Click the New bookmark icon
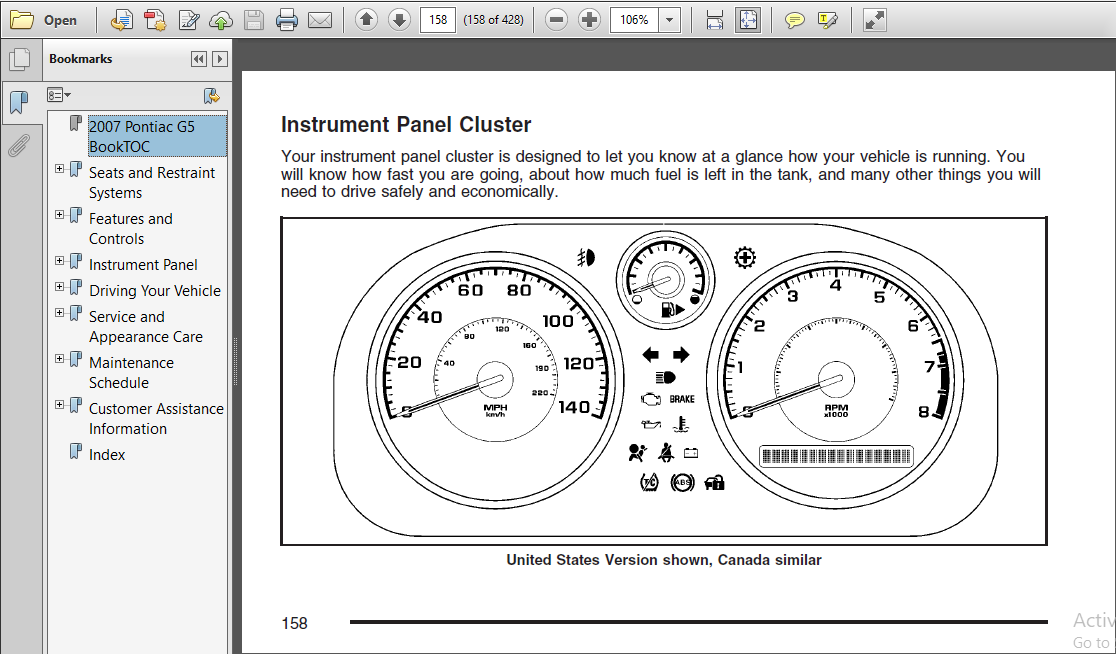 tap(211, 95)
